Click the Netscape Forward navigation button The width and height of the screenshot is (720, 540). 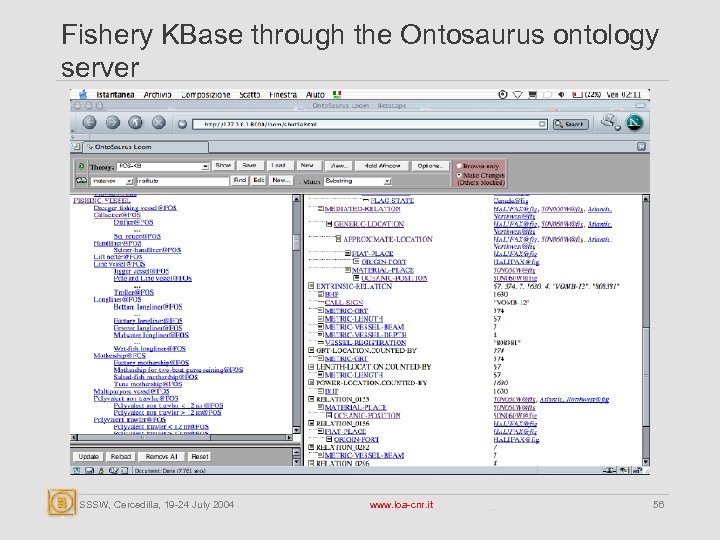click(x=112, y=123)
